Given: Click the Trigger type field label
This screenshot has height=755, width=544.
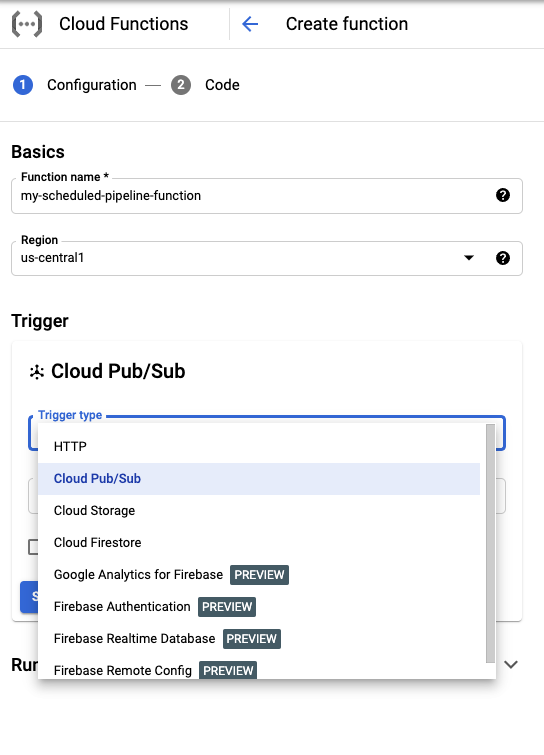Looking at the screenshot, I should point(70,415).
